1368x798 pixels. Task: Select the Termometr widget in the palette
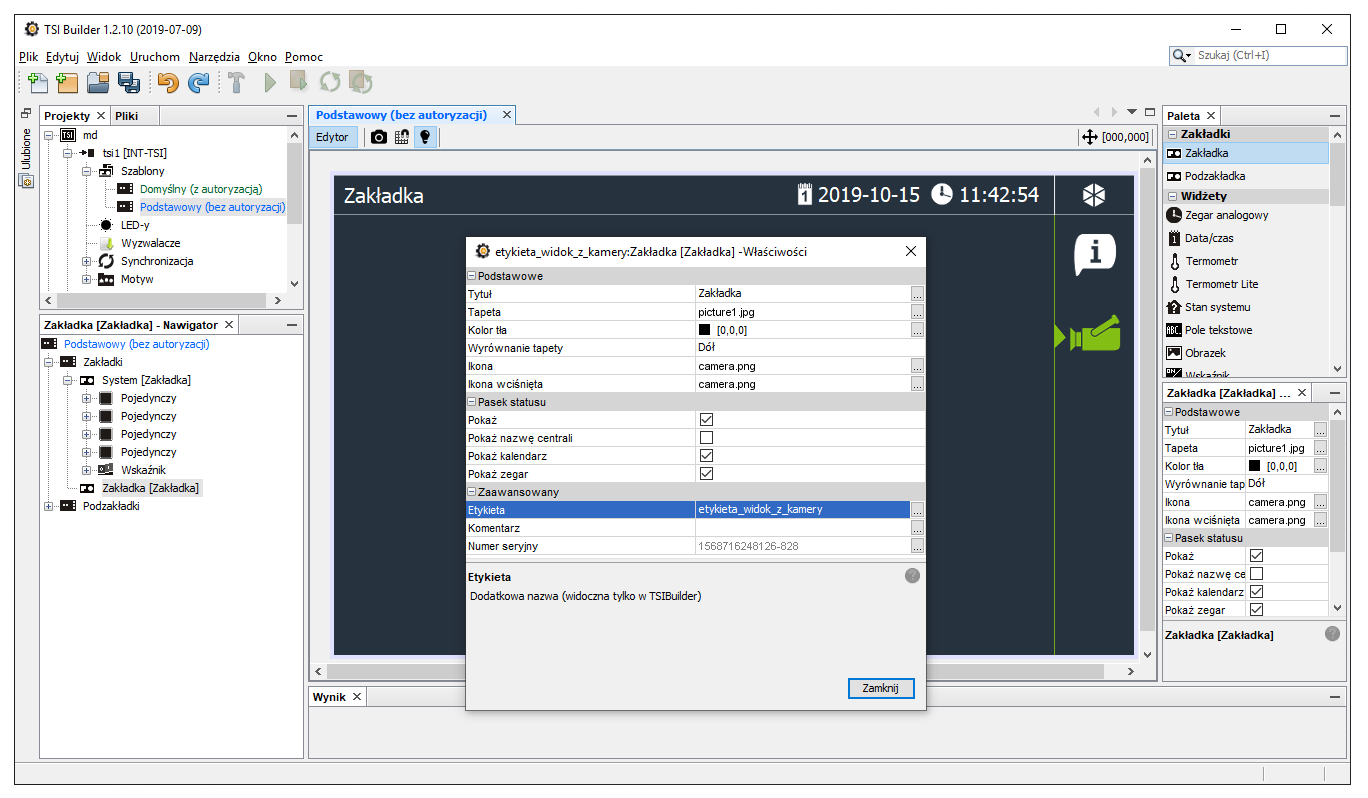click(x=1212, y=261)
